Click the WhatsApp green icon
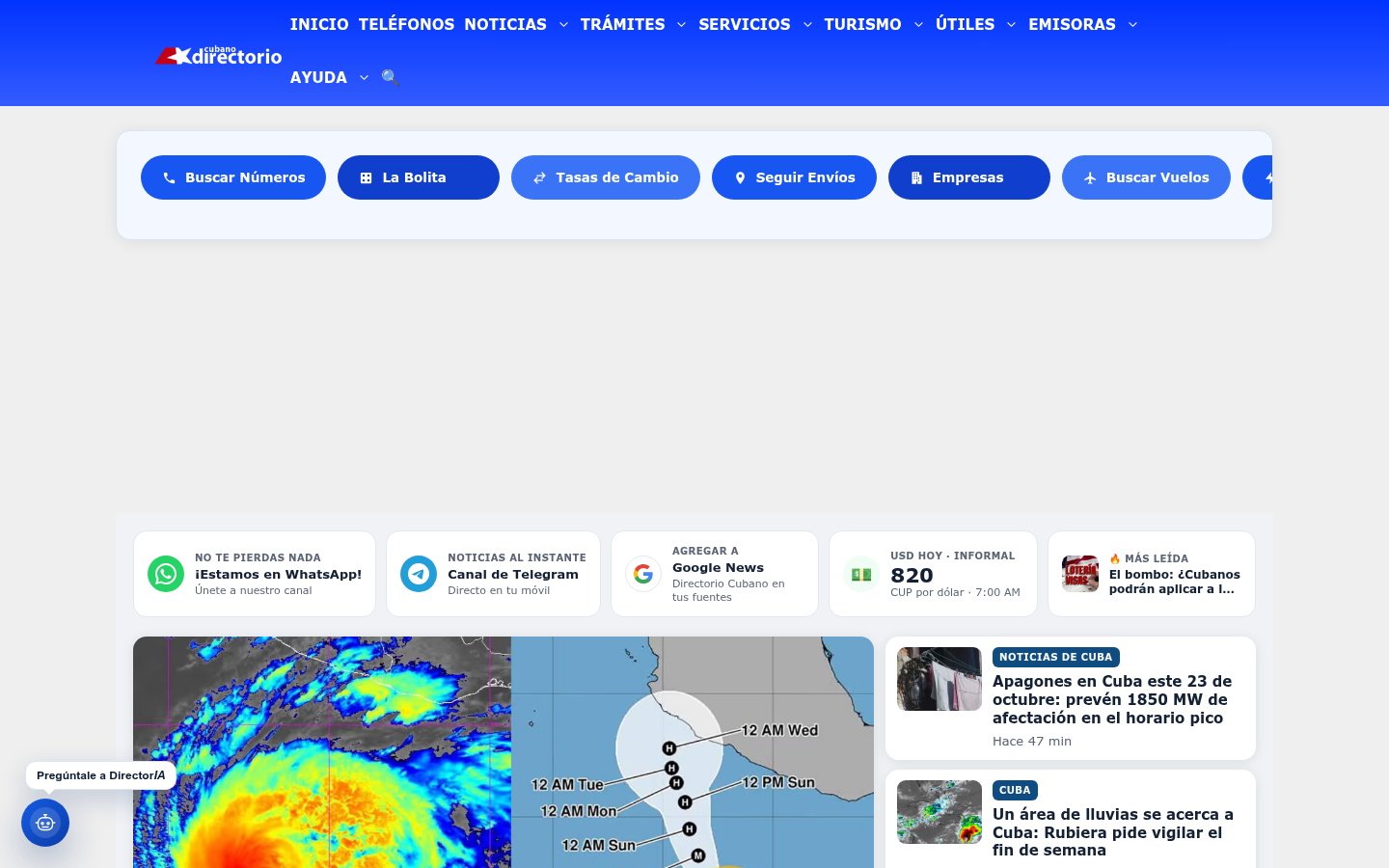Viewport: 1389px width, 868px height. pyautogui.click(x=166, y=574)
